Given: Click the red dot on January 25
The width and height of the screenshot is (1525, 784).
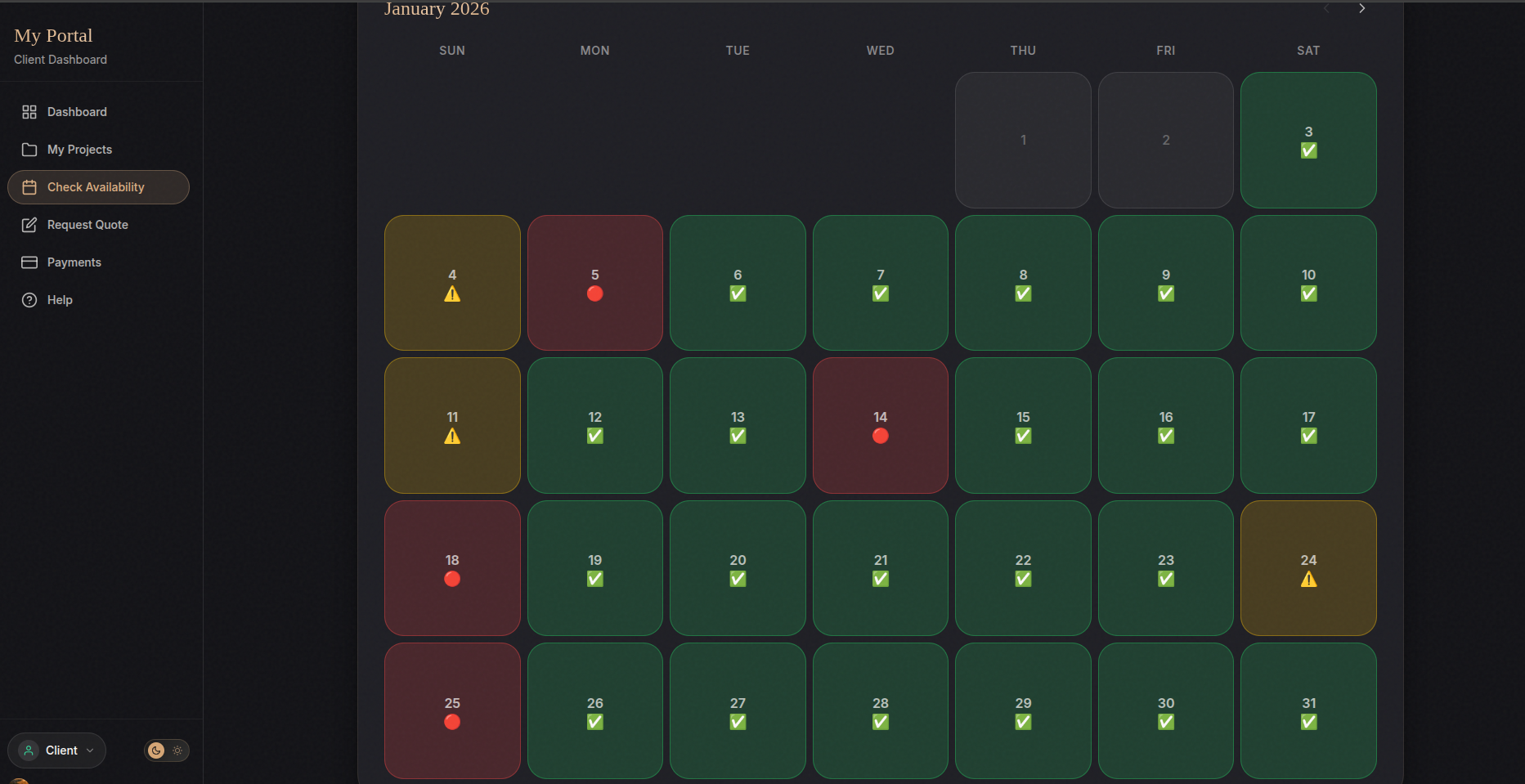Looking at the screenshot, I should pos(452,722).
